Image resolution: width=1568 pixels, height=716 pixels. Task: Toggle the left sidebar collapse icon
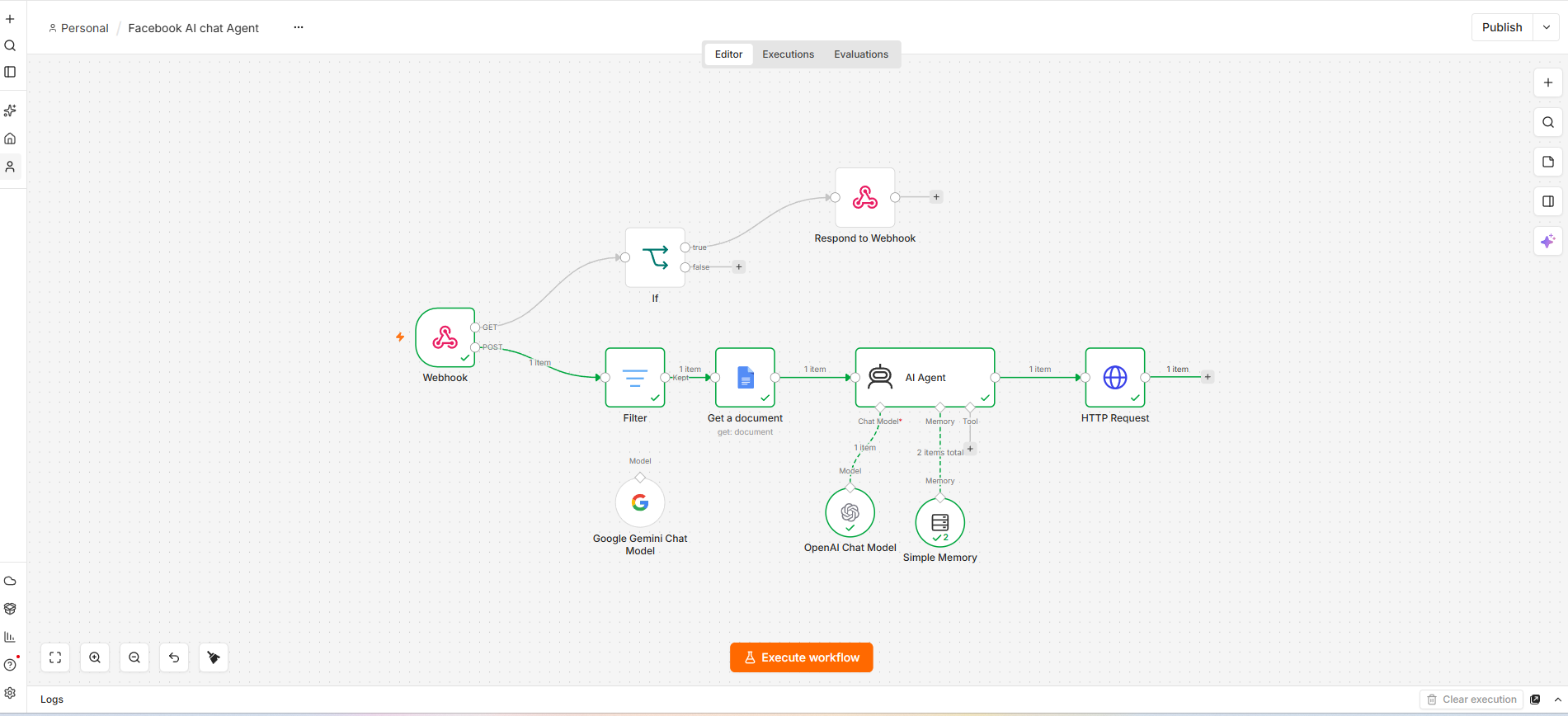tap(10, 72)
